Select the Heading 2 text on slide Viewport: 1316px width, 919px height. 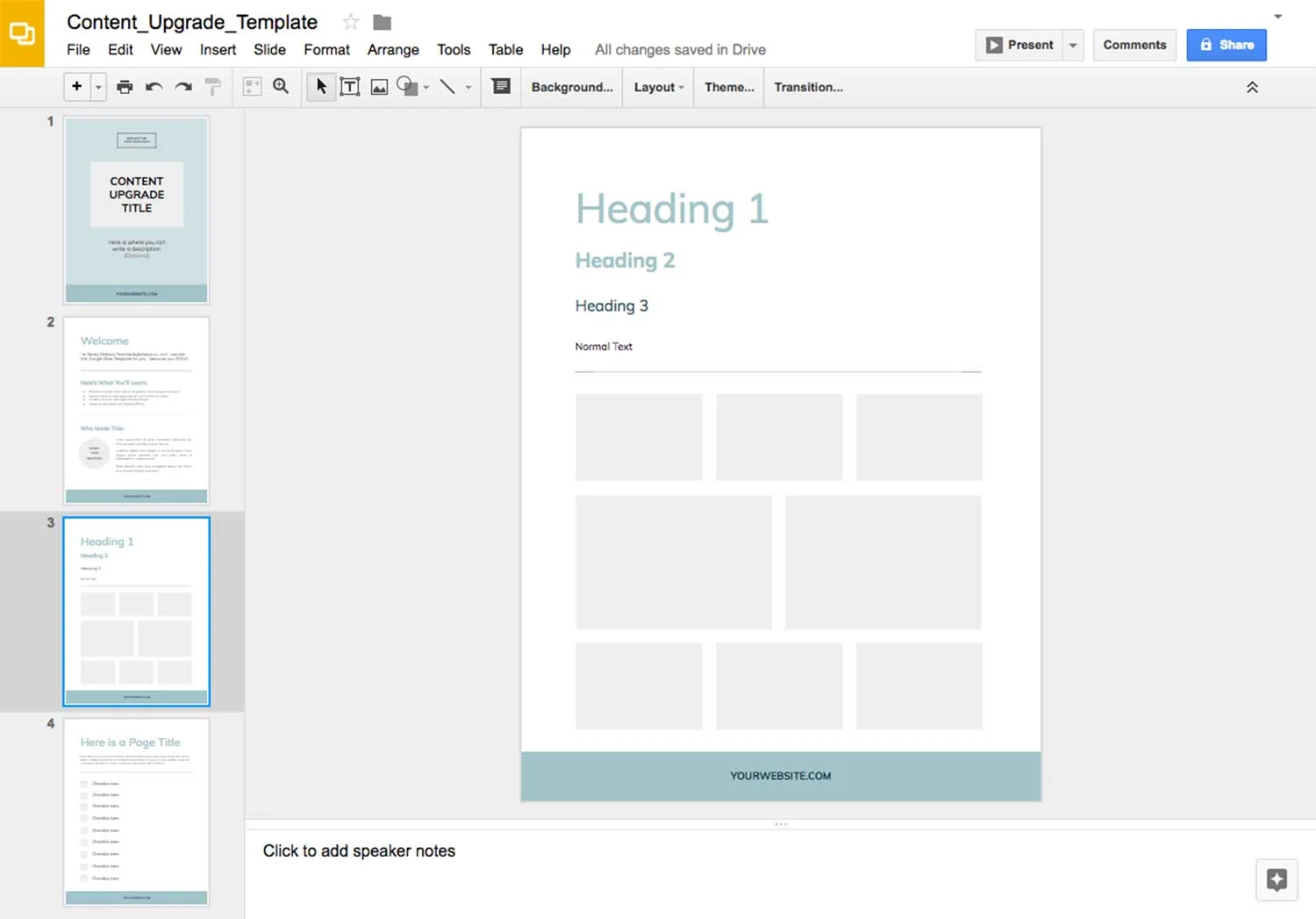click(x=625, y=261)
